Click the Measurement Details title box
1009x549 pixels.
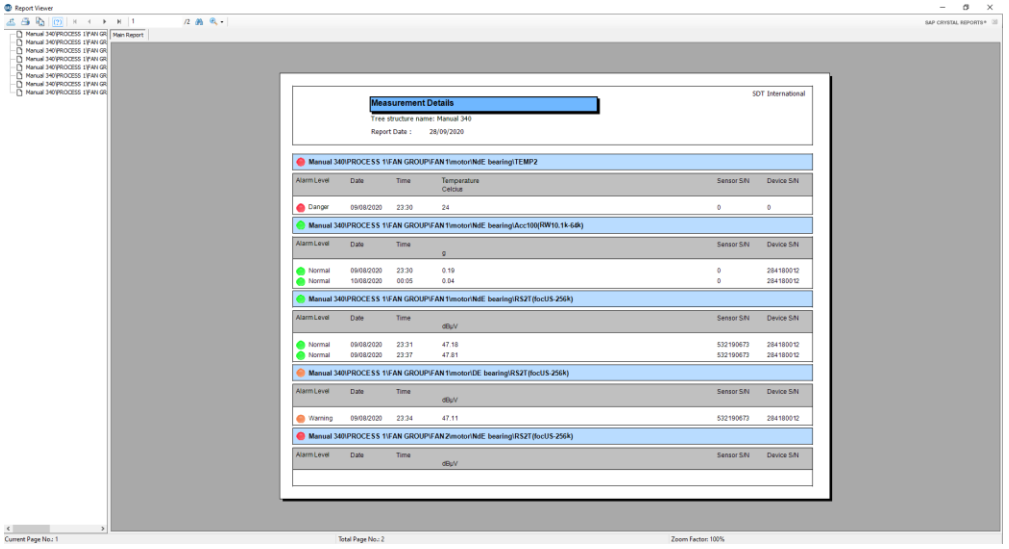tap(483, 104)
